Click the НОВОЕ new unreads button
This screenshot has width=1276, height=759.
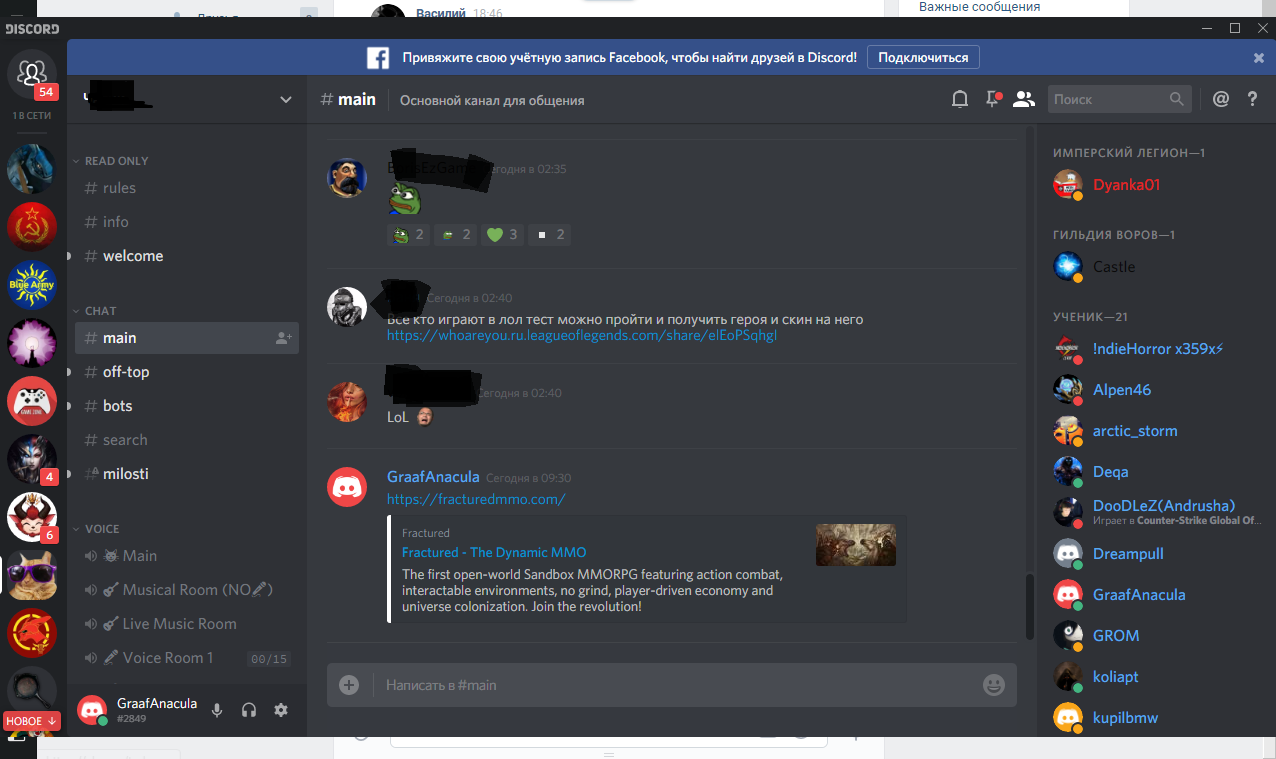[x=32, y=721]
